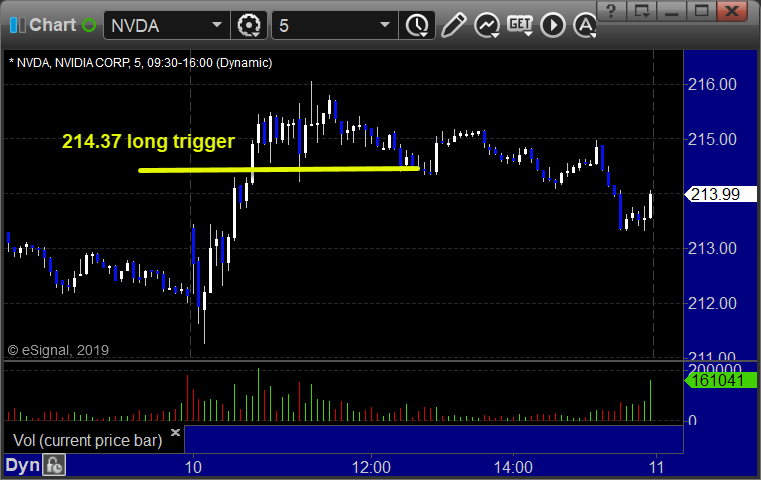Screen dimensions: 761x480
Task: Click the Chart title label
Action: click(52, 25)
